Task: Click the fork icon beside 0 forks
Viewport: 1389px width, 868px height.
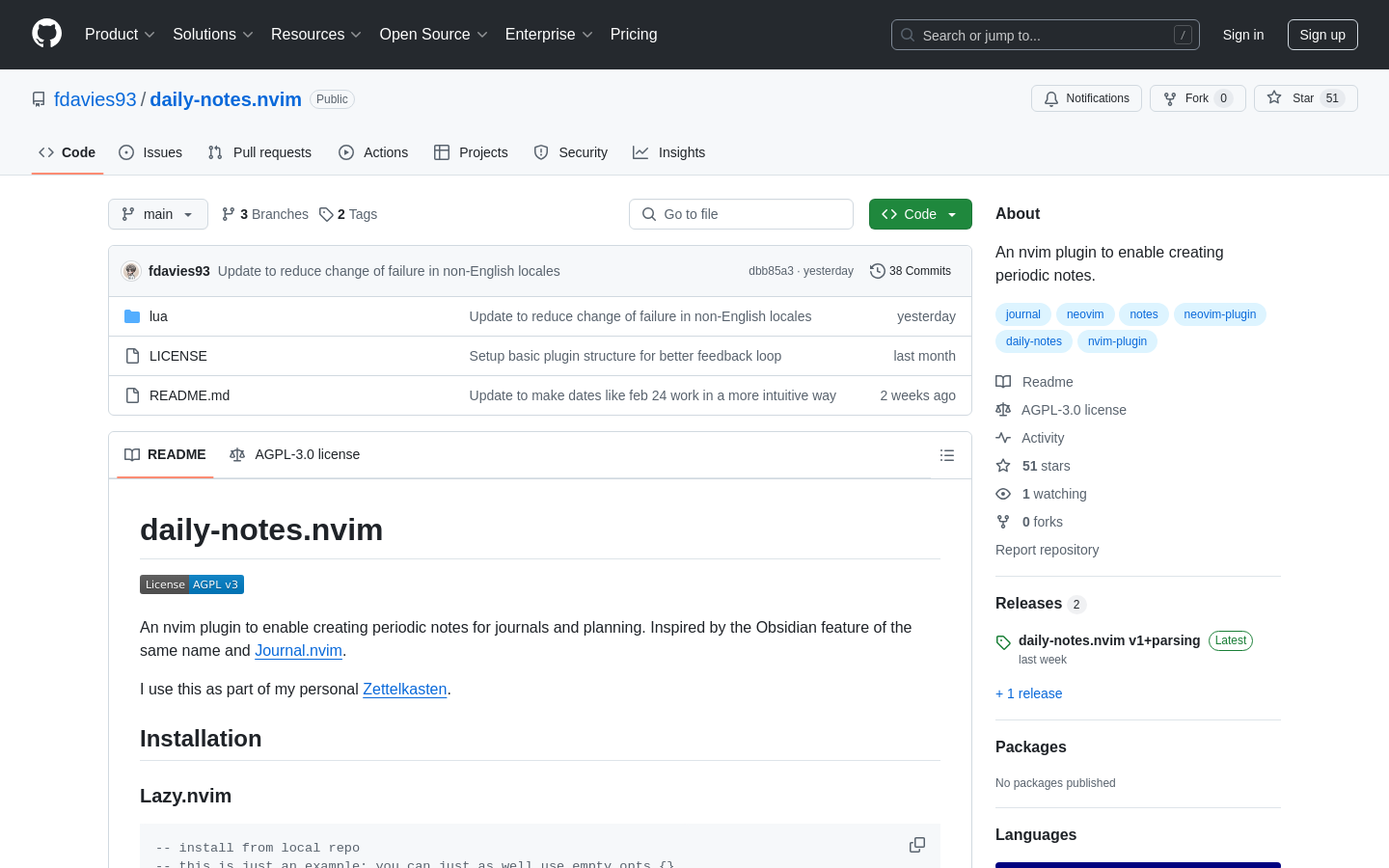Action: click(1003, 522)
